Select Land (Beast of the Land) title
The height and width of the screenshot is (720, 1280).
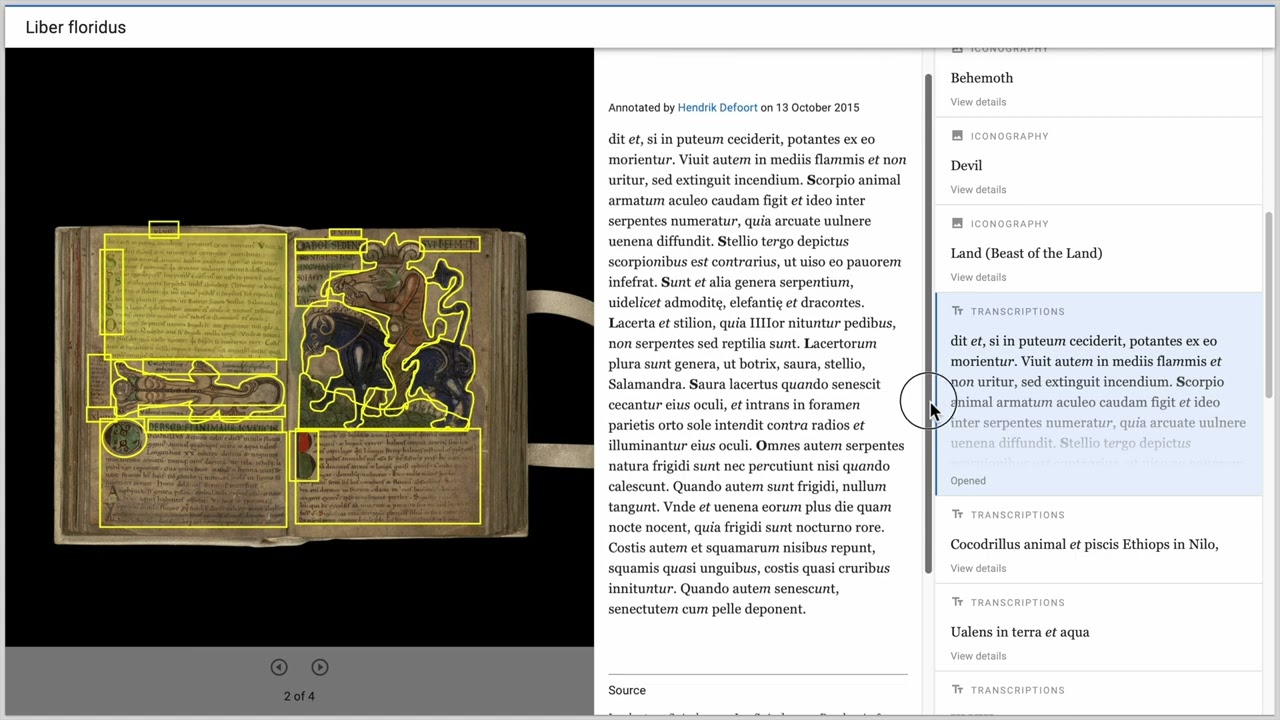tap(1026, 253)
